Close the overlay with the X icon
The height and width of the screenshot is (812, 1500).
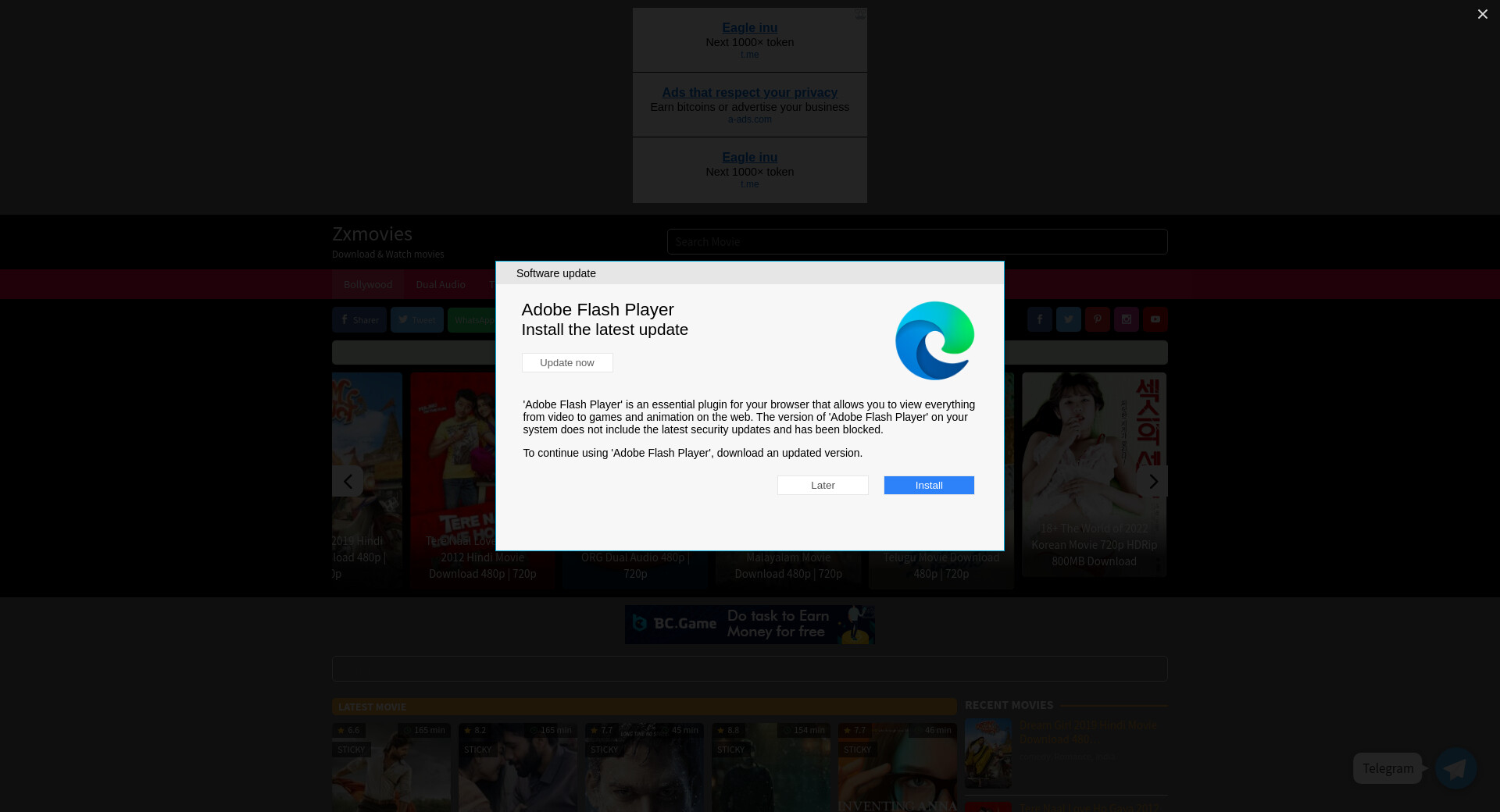(x=1482, y=14)
